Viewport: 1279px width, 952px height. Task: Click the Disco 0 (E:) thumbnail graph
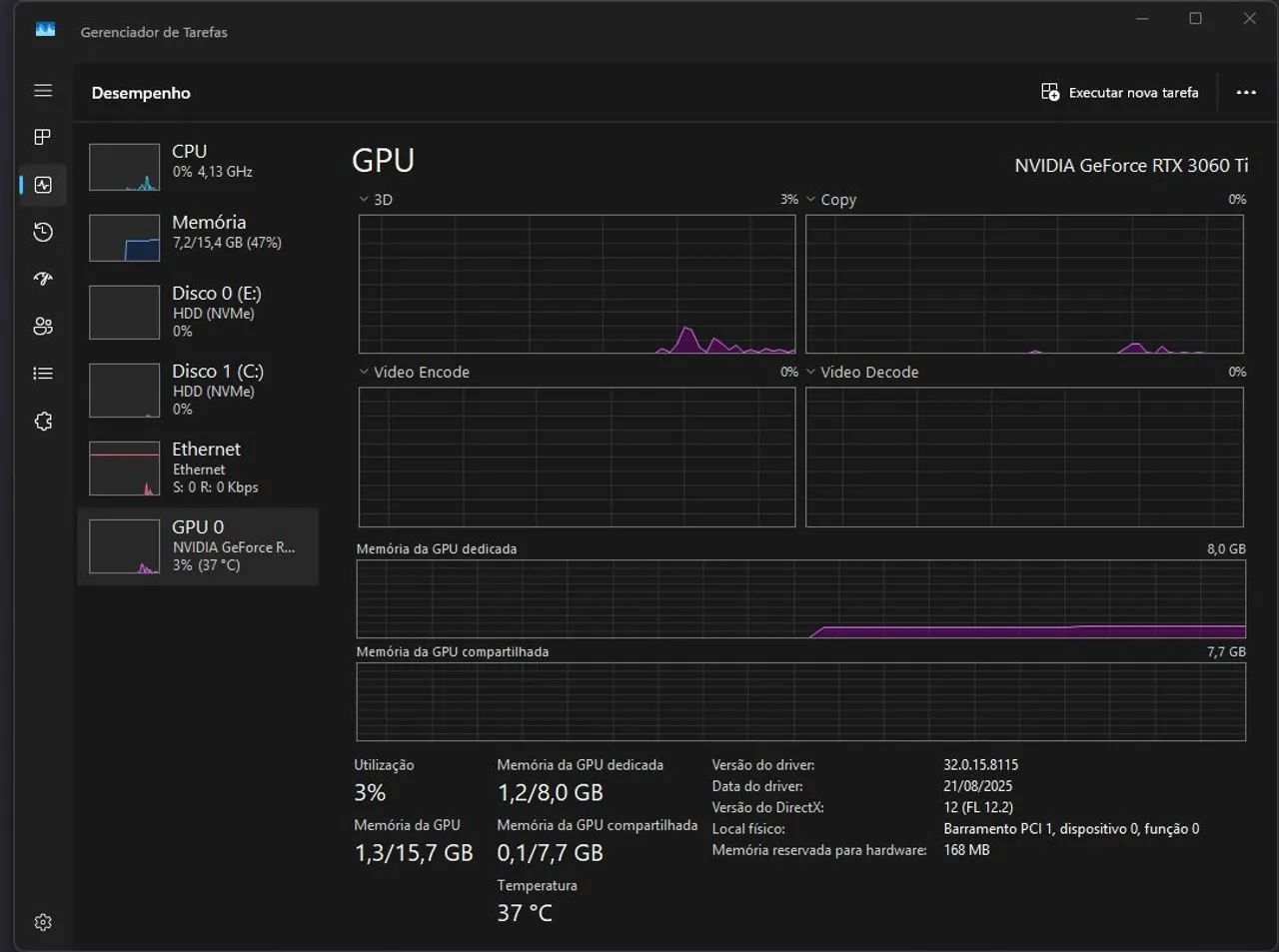tap(124, 312)
